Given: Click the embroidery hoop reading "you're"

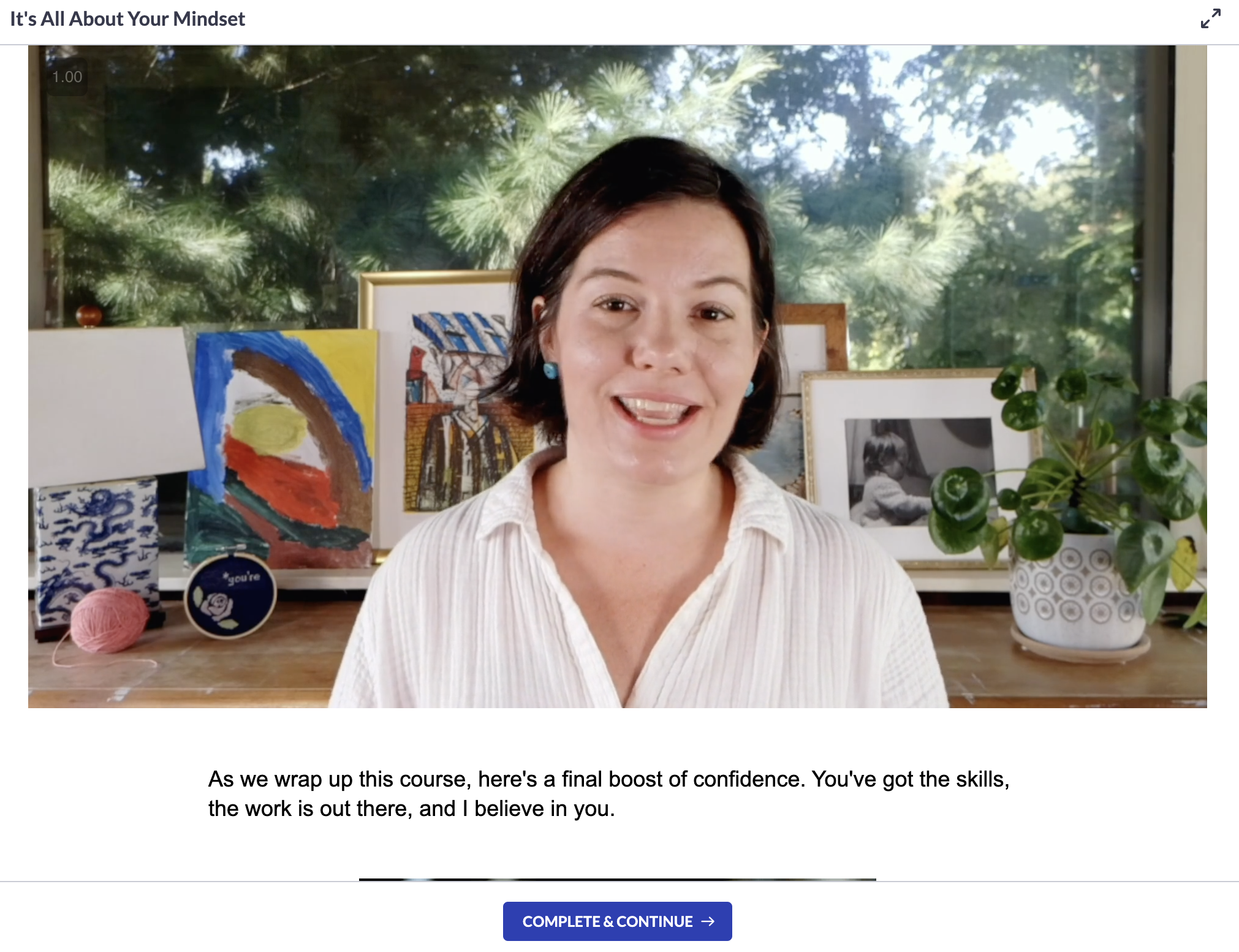Looking at the screenshot, I should click(230, 595).
